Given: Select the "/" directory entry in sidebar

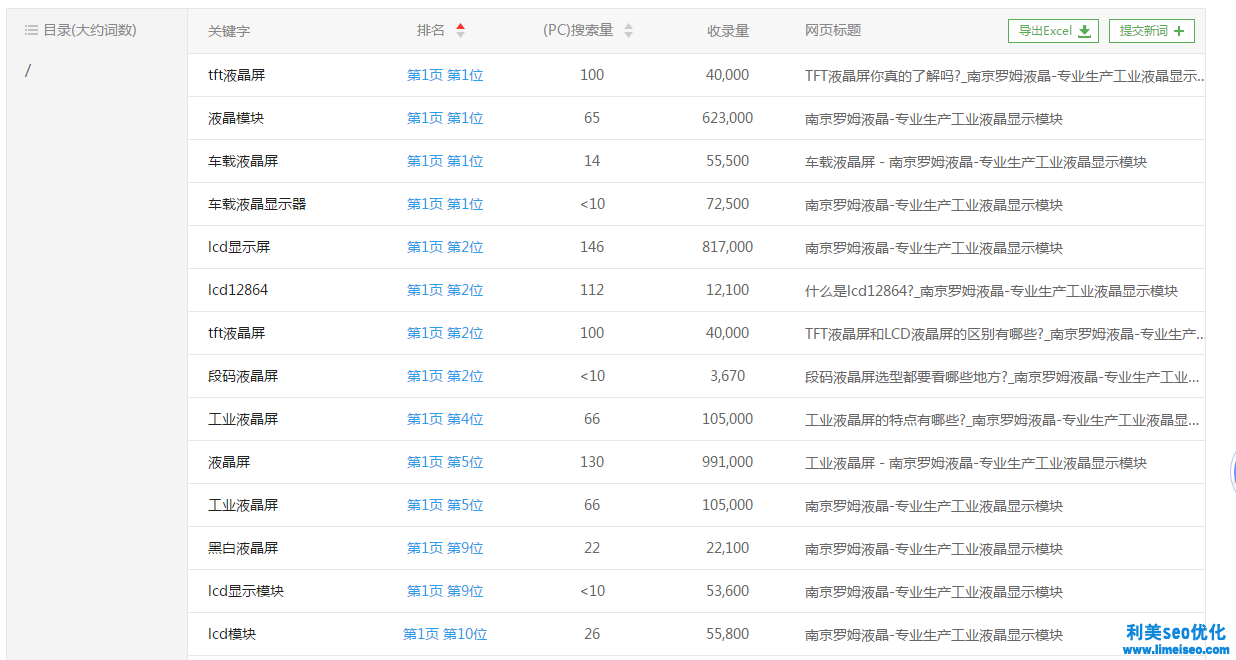Looking at the screenshot, I should coord(28,70).
